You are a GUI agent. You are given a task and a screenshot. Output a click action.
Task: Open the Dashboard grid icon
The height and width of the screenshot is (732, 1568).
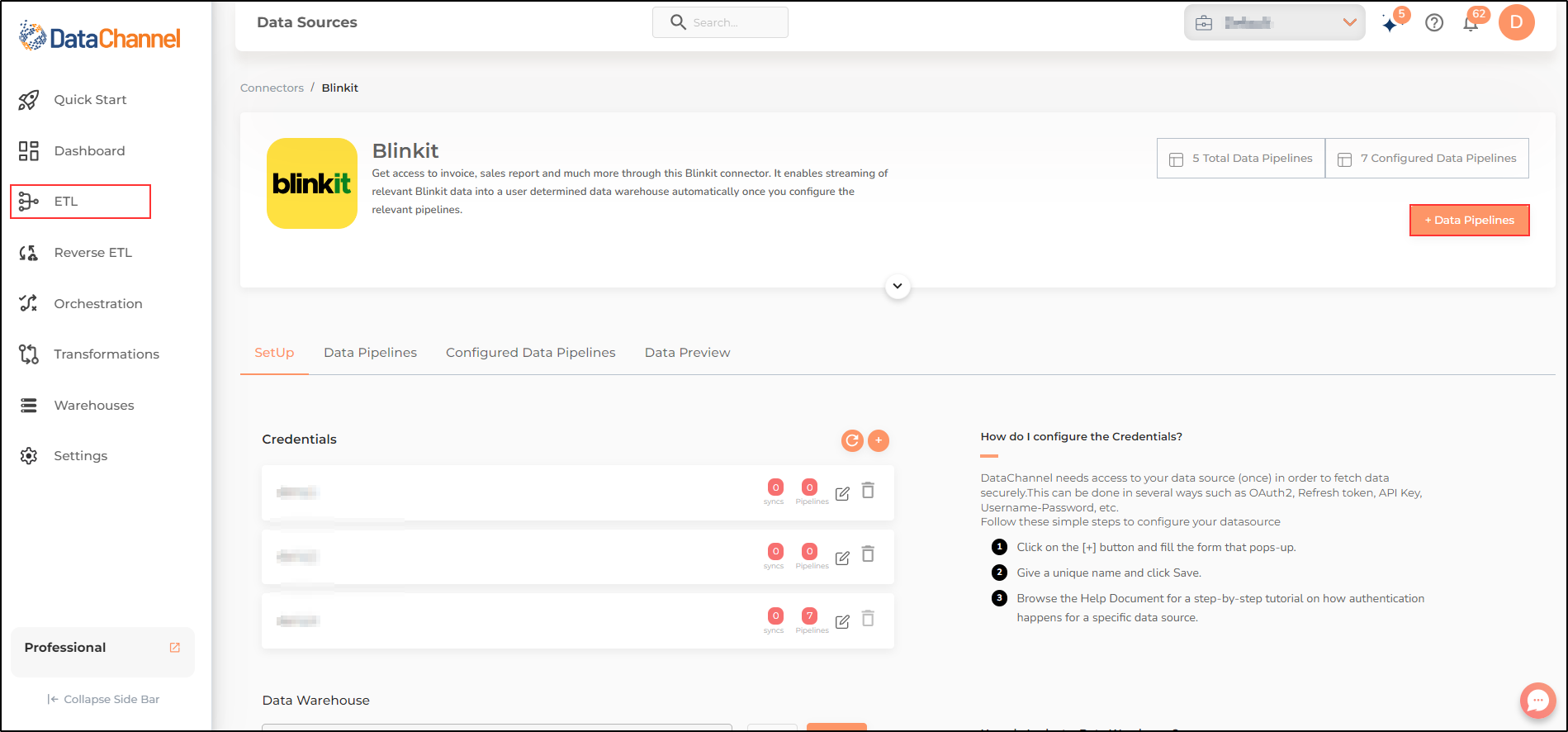(29, 150)
